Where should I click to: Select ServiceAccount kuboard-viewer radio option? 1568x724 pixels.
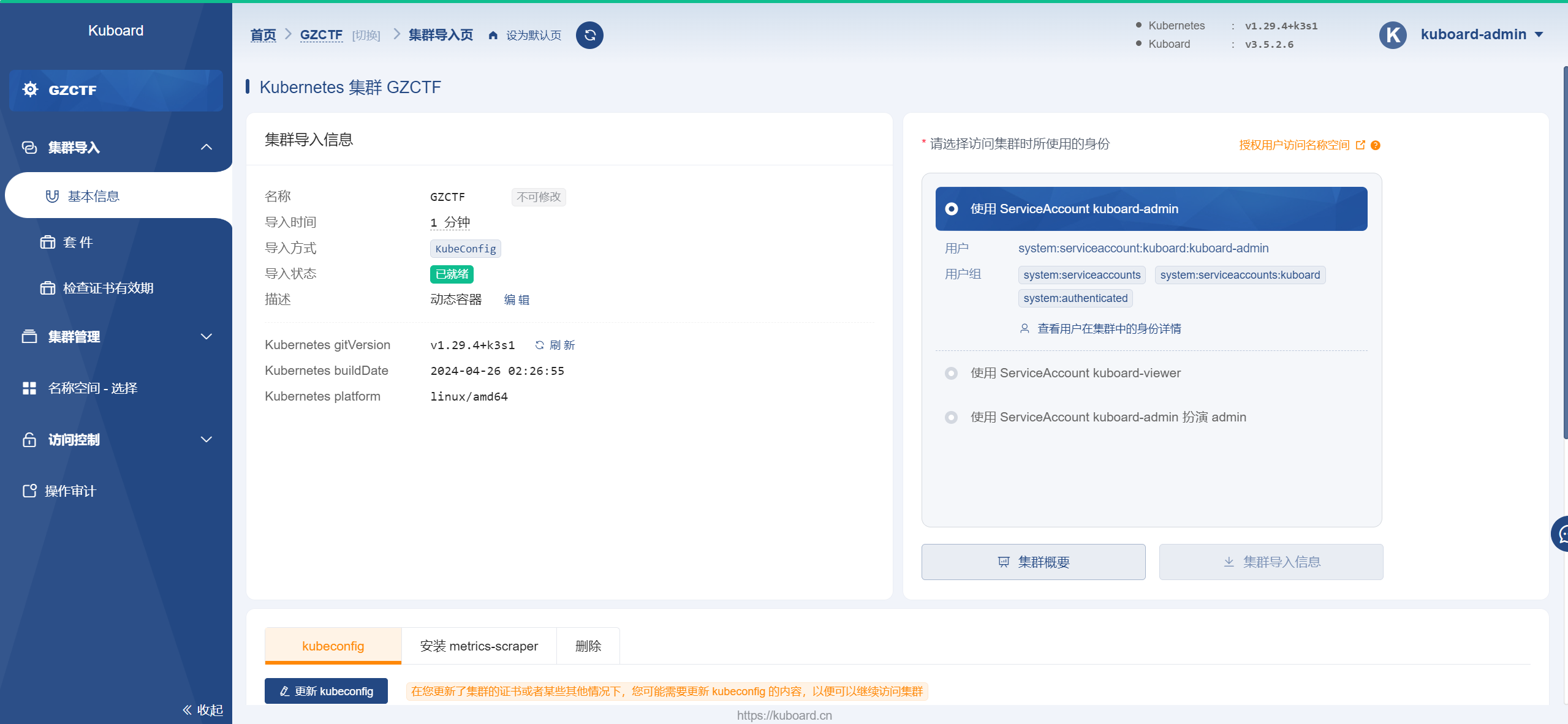(951, 373)
